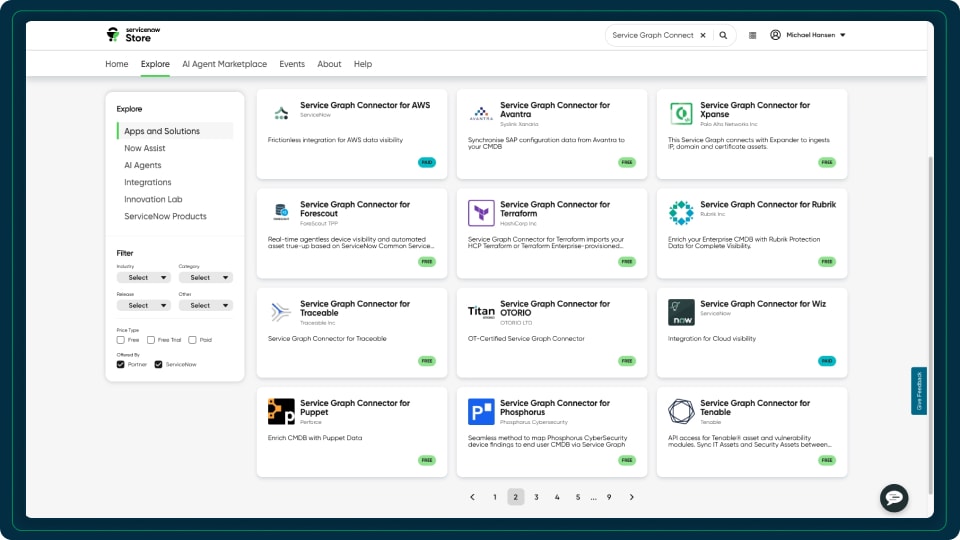Expand Michael Hansen account dropdown arrow

843,36
